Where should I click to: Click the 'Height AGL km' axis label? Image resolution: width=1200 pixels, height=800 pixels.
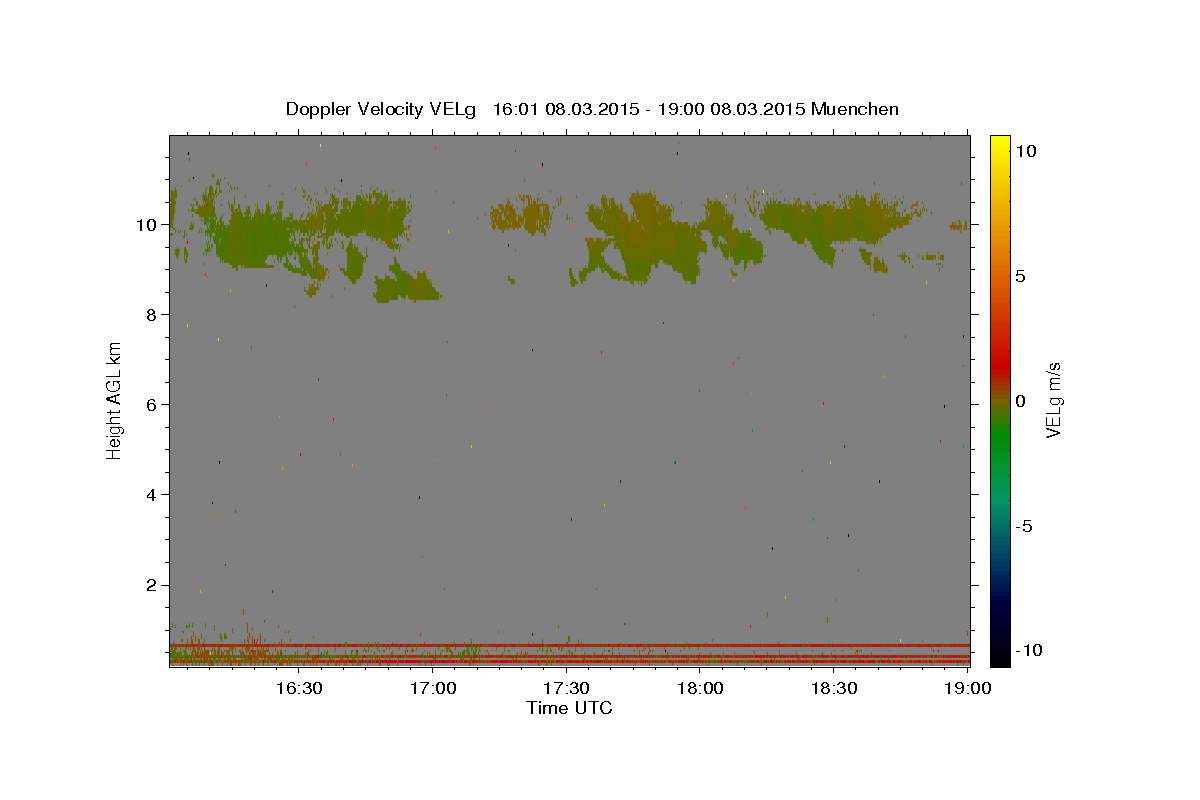[x=115, y=400]
